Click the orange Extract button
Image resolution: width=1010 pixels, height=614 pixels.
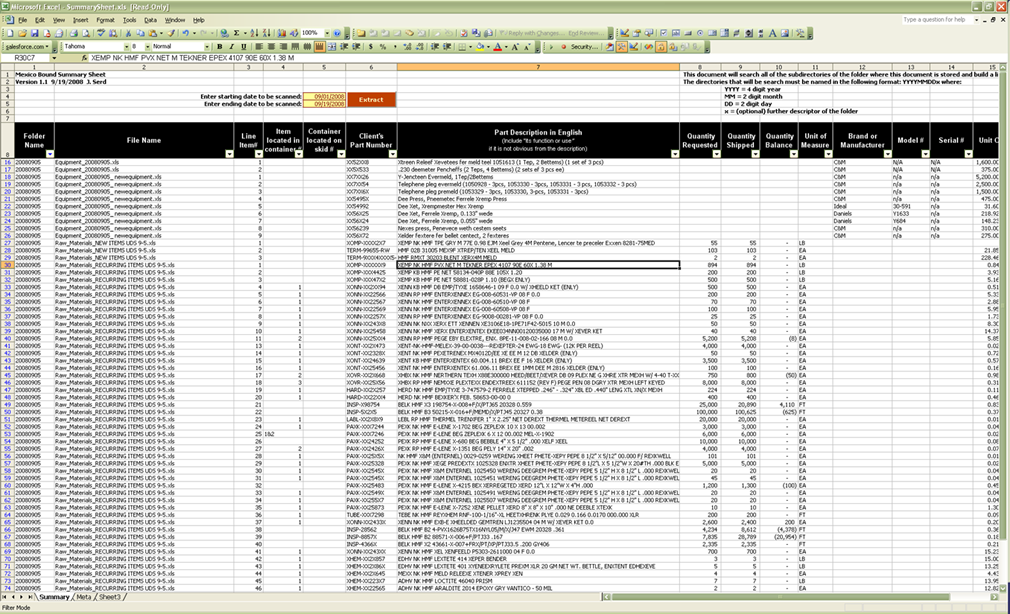371,100
